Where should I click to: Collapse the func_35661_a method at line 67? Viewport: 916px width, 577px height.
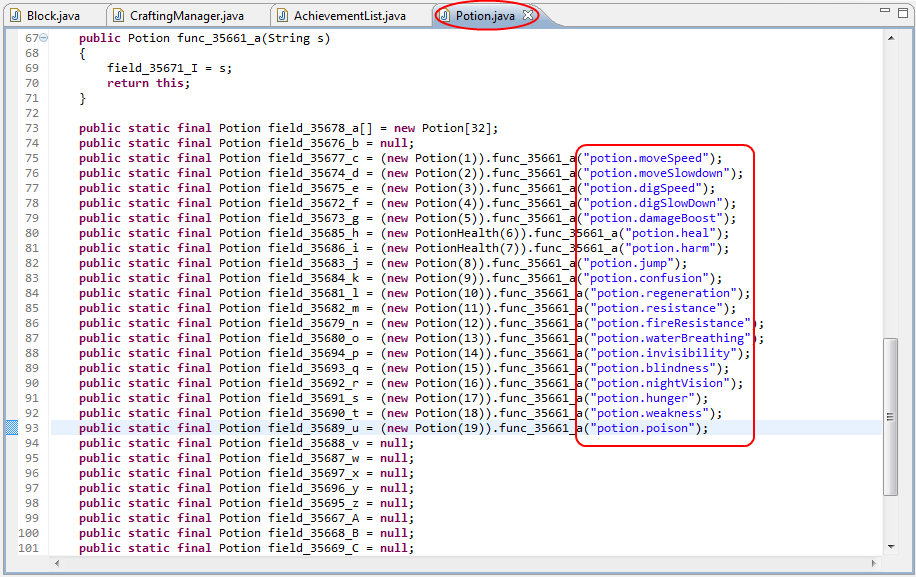pyautogui.click(x=44, y=38)
